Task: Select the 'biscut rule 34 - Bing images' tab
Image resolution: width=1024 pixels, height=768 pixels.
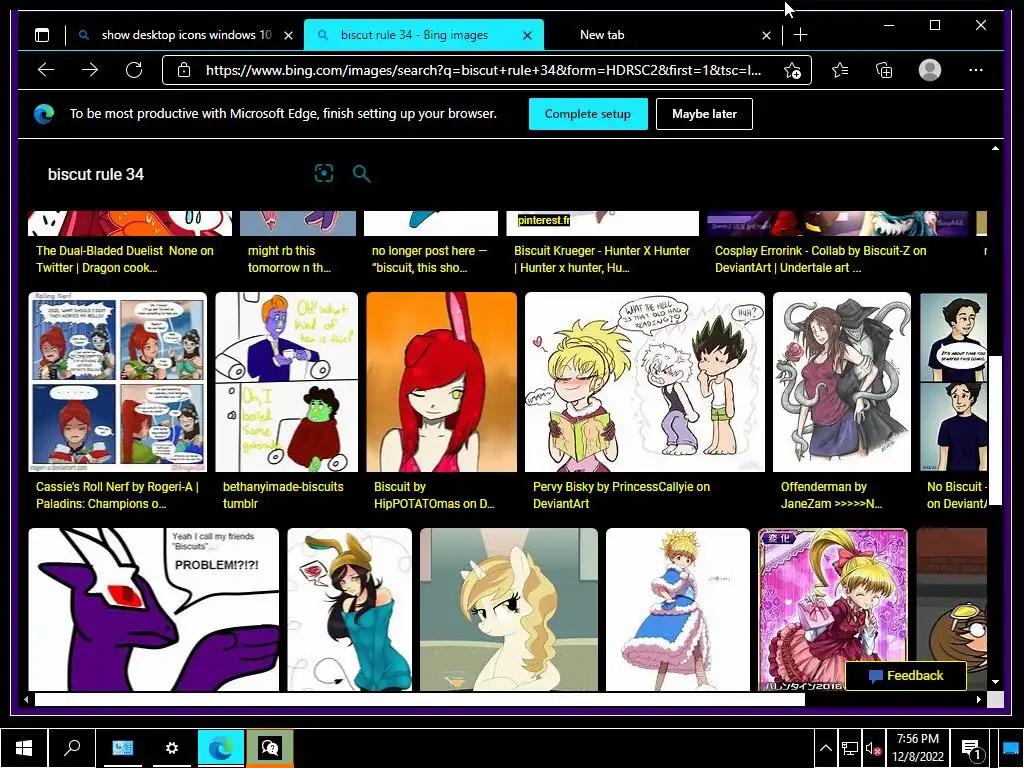Action: coord(423,35)
